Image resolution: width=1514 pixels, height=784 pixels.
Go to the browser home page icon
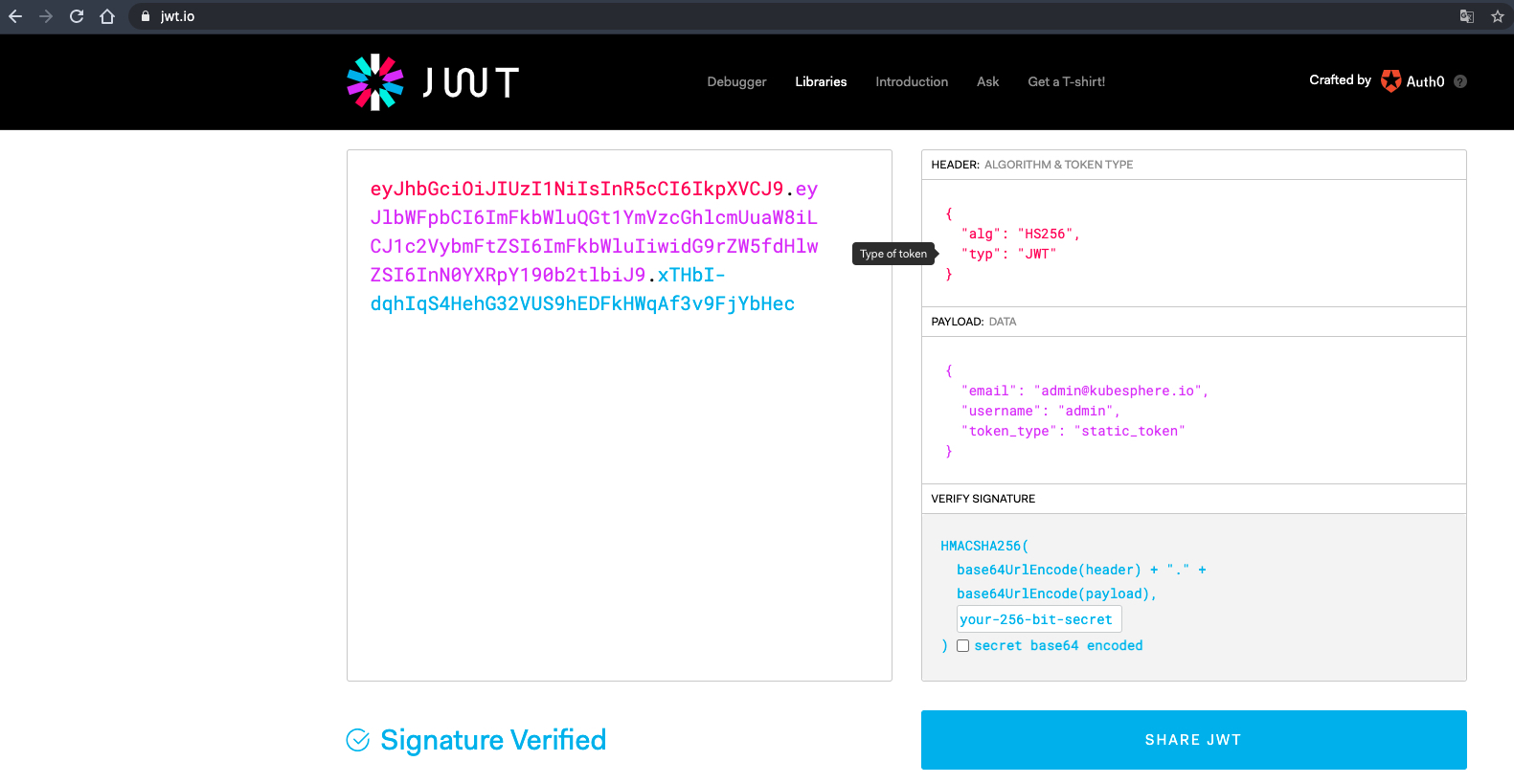pyautogui.click(x=107, y=16)
